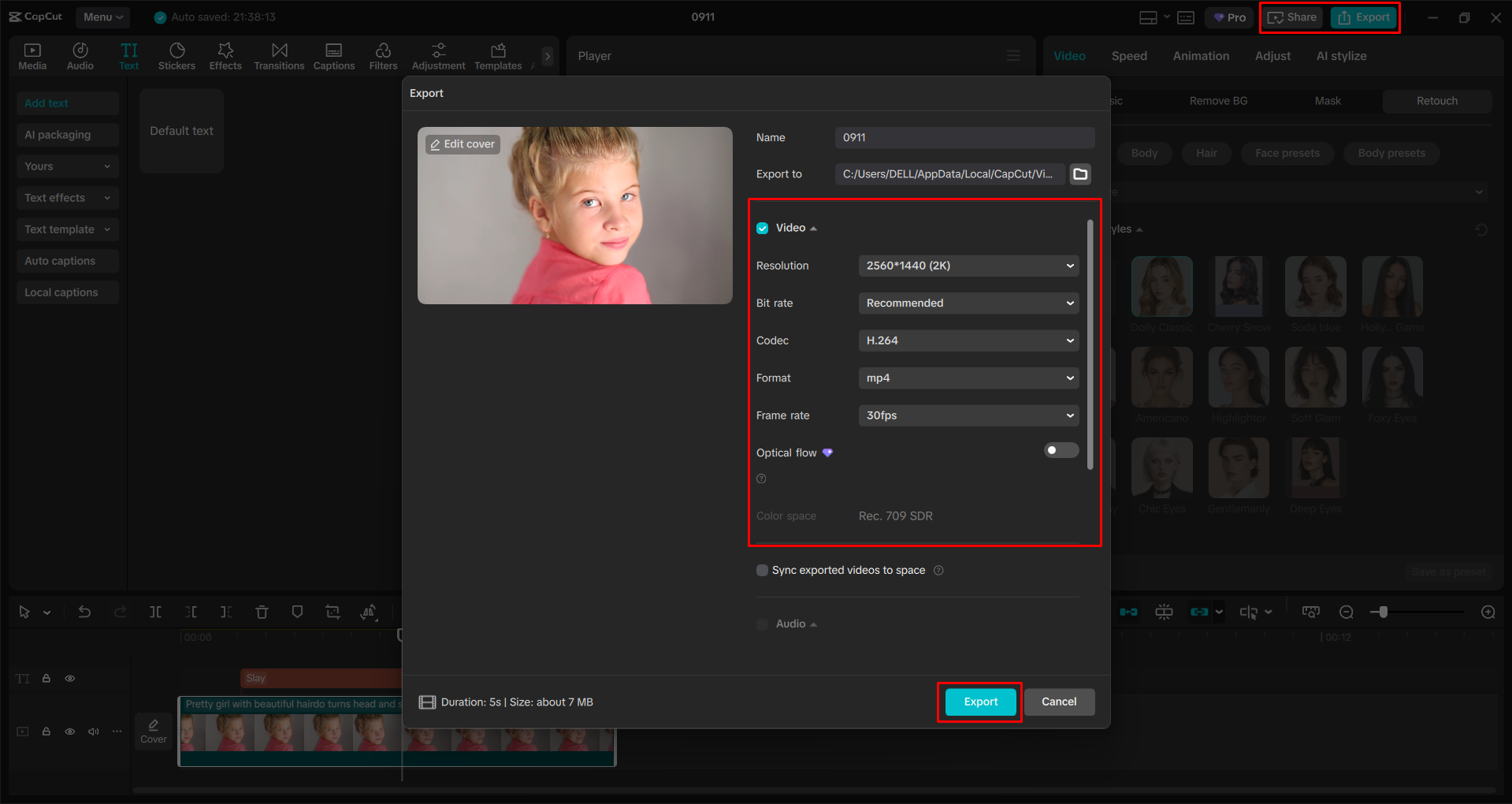The height and width of the screenshot is (804, 1512).
Task: Select the Stickers tool
Action: click(176, 55)
